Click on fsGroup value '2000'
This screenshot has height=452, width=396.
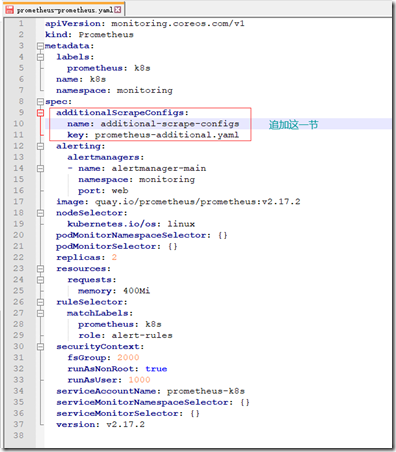pyautogui.click(x=128, y=358)
